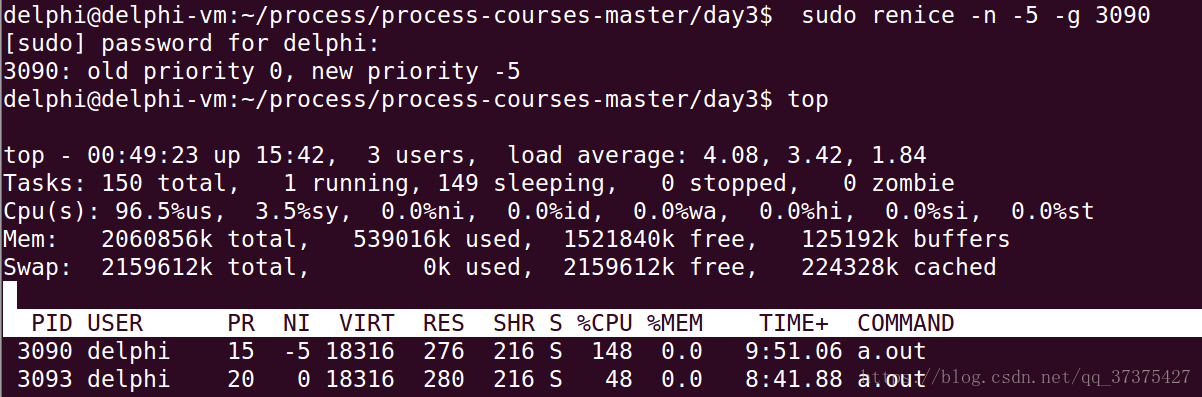Click the a.out command in row 3090

coord(892,352)
